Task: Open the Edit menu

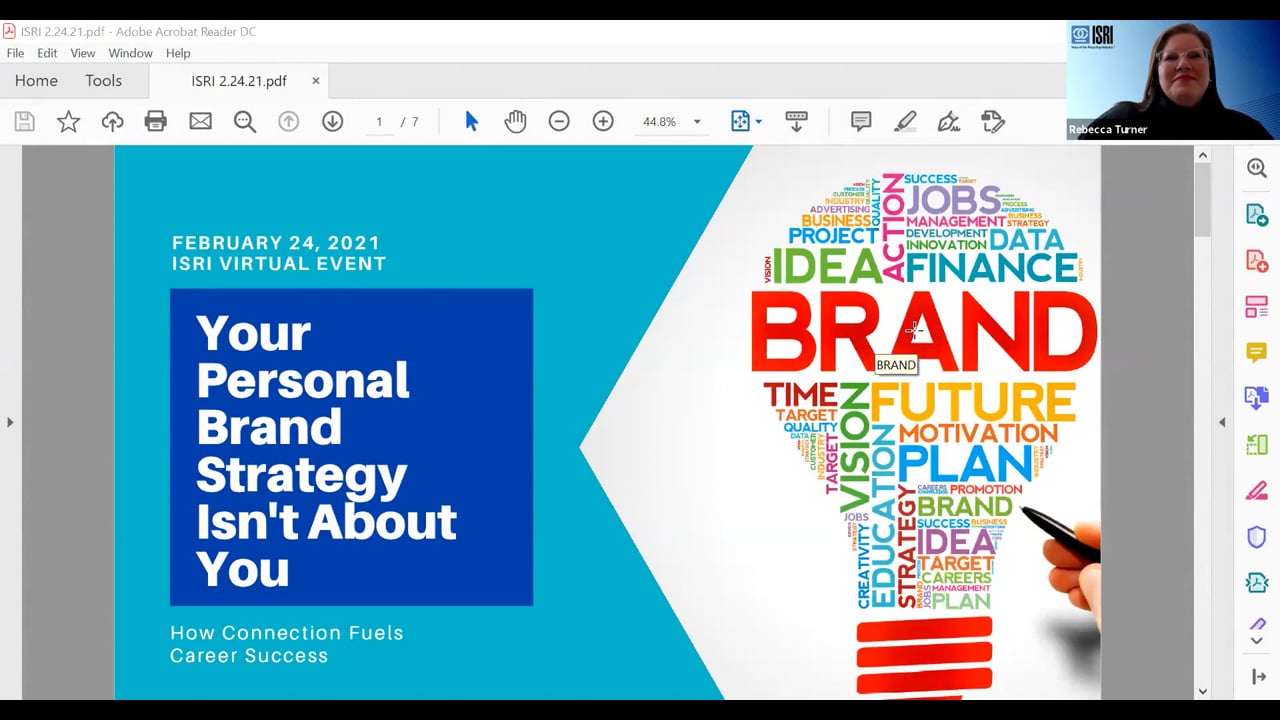Action: (47, 53)
